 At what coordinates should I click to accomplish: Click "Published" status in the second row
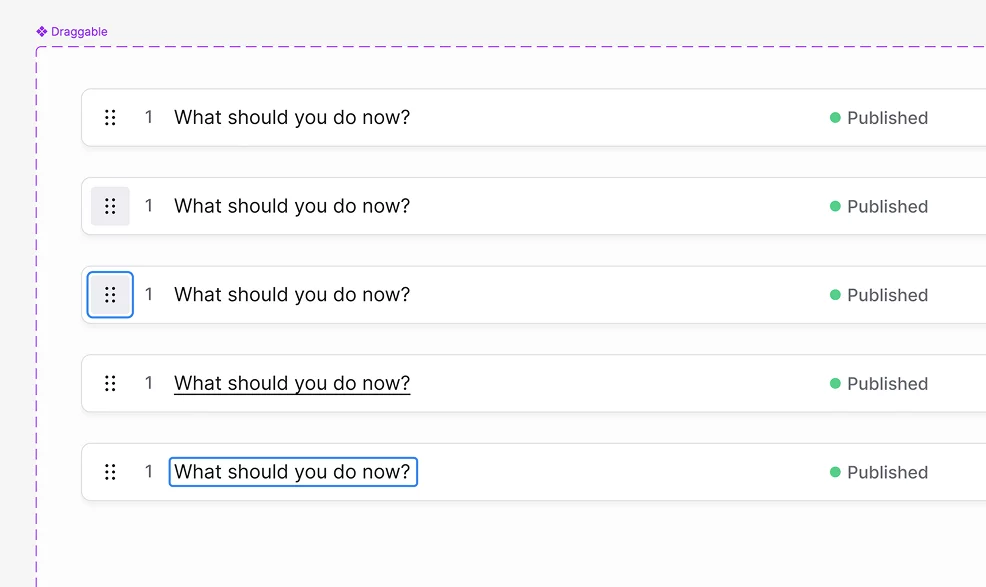pos(887,206)
